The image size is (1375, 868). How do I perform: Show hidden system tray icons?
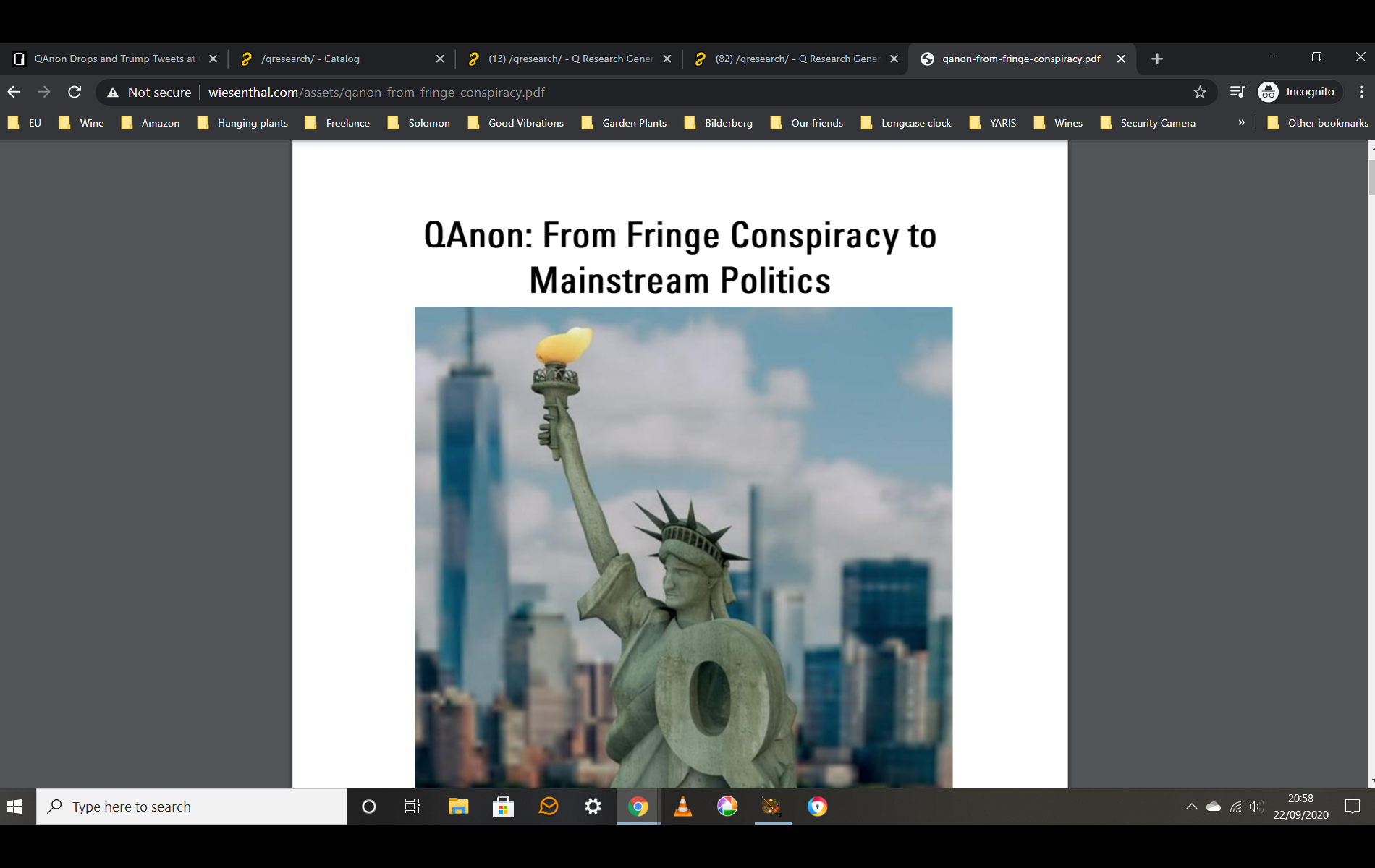coord(1191,807)
